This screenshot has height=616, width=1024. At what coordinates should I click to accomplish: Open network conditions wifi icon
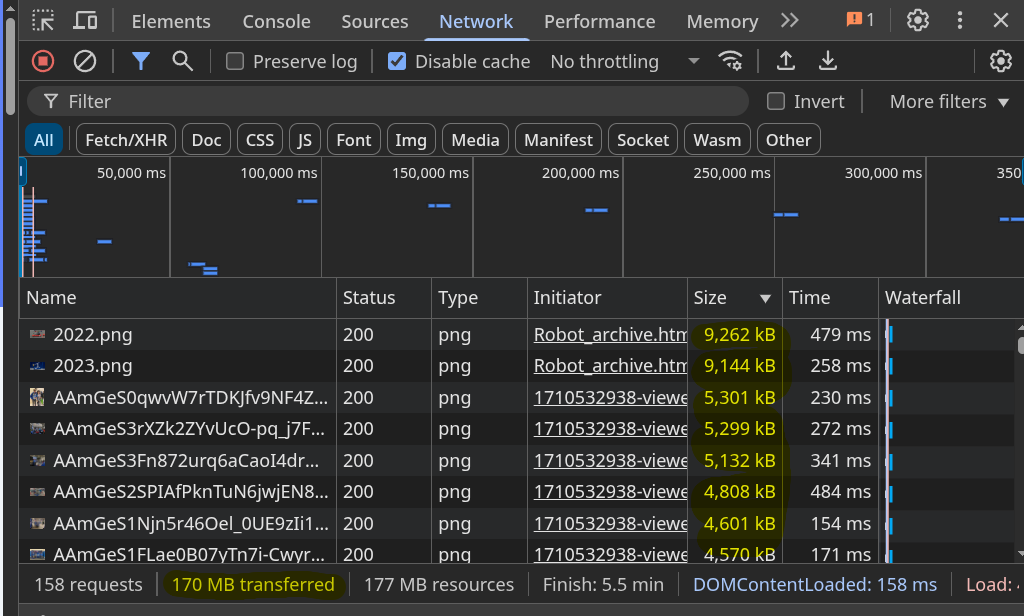point(730,61)
